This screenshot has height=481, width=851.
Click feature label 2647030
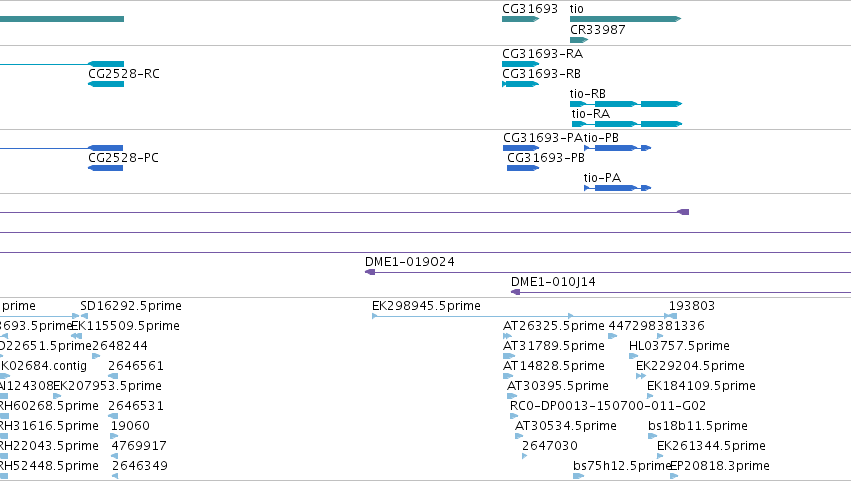coord(550,446)
